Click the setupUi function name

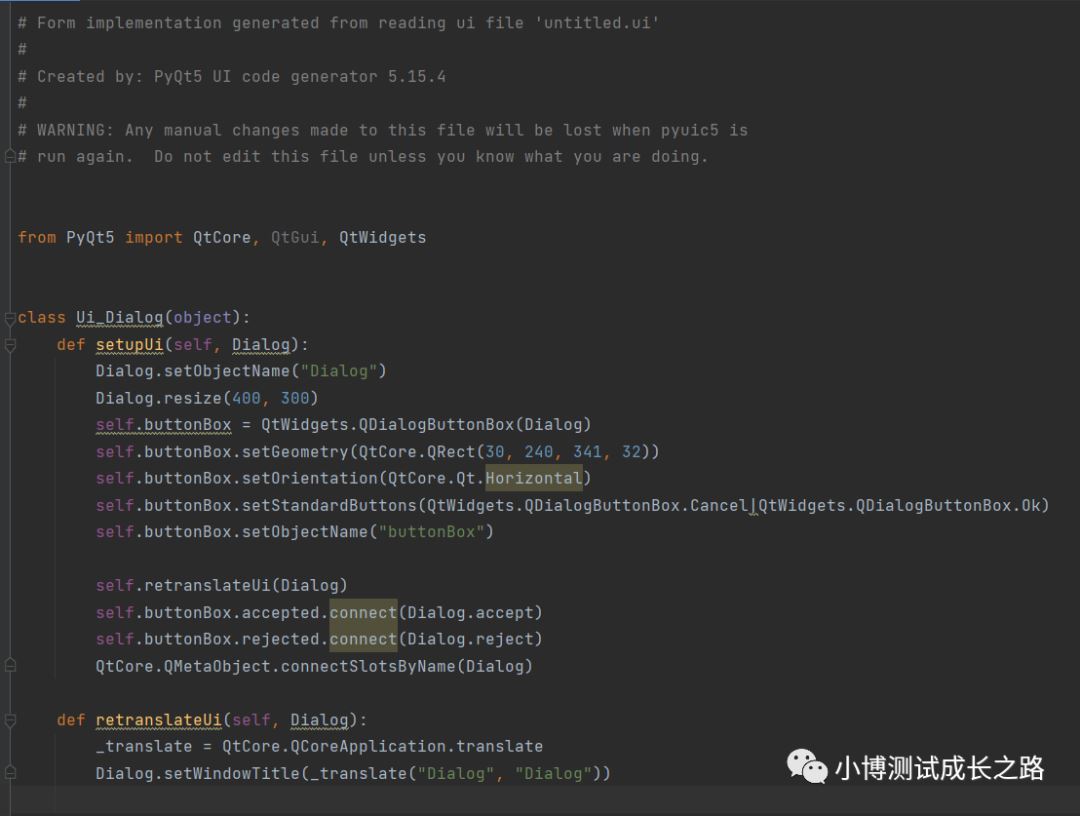tap(129, 344)
